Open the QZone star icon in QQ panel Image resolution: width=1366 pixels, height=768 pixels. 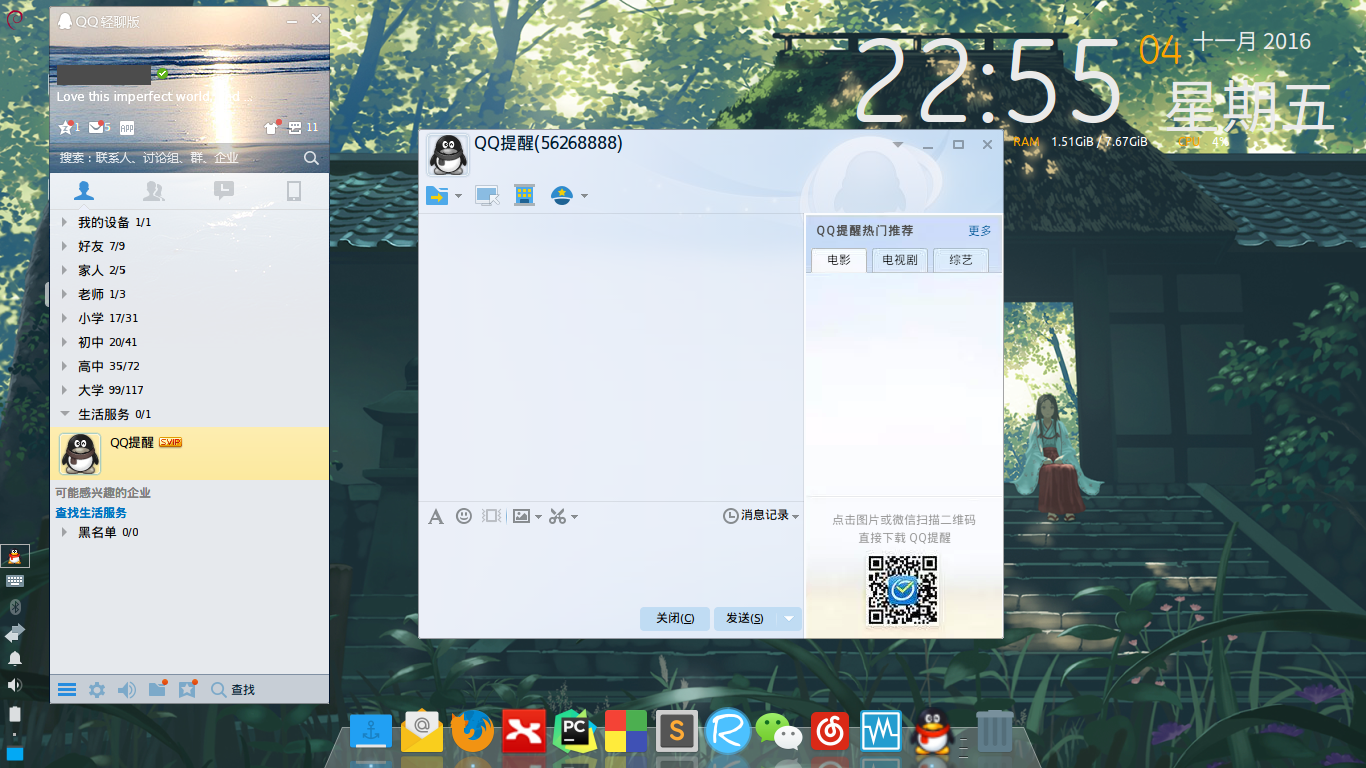click(66, 127)
